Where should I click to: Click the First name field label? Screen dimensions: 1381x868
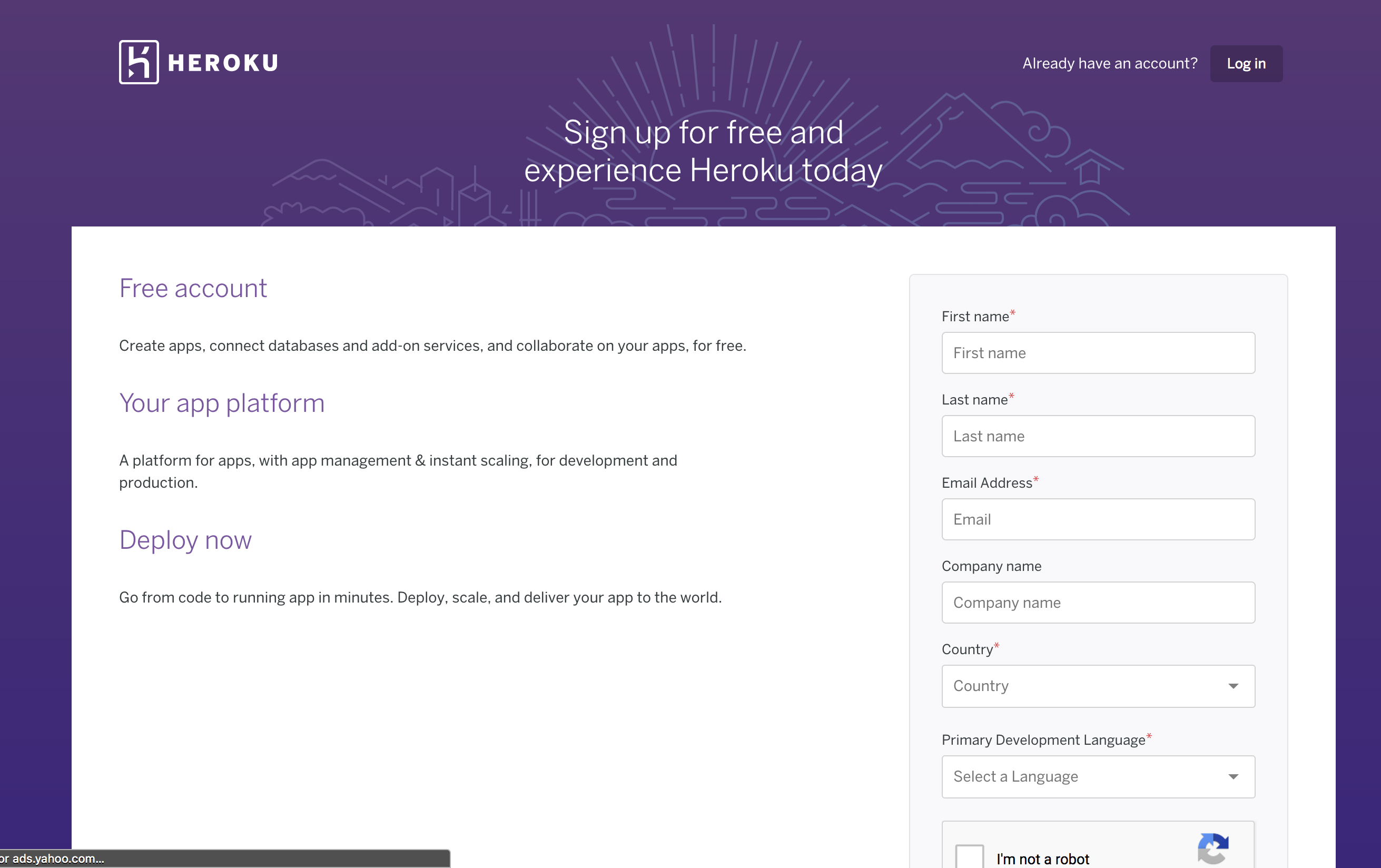(975, 317)
